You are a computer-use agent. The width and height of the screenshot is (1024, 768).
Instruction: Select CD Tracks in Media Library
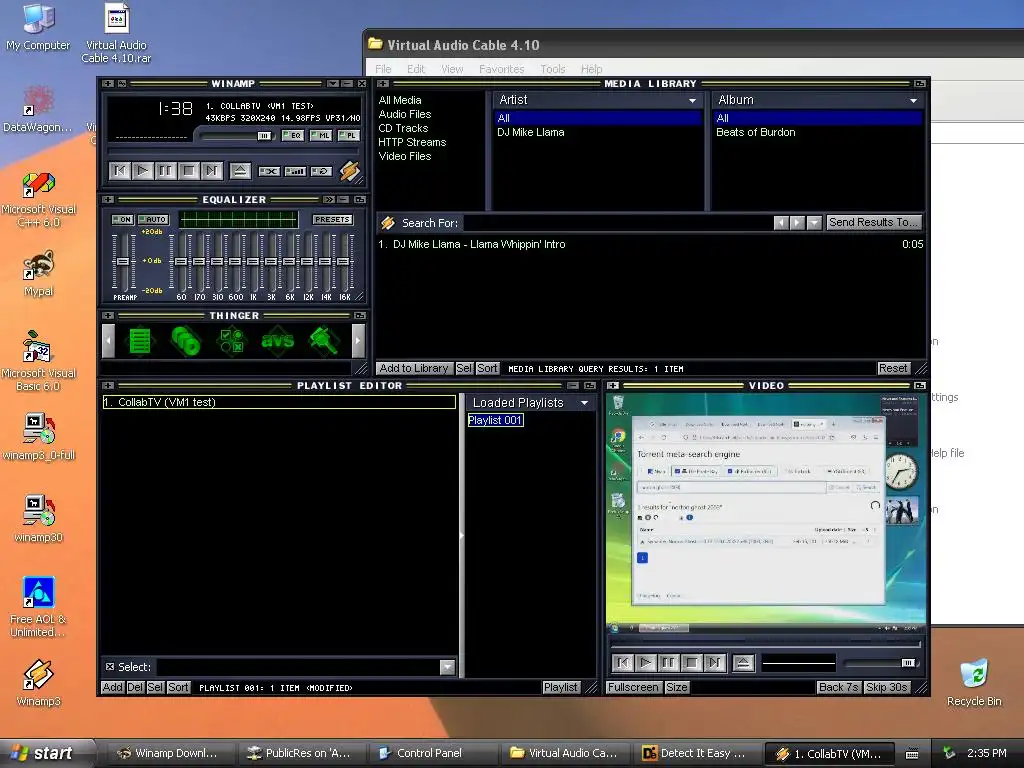(403, 128)
